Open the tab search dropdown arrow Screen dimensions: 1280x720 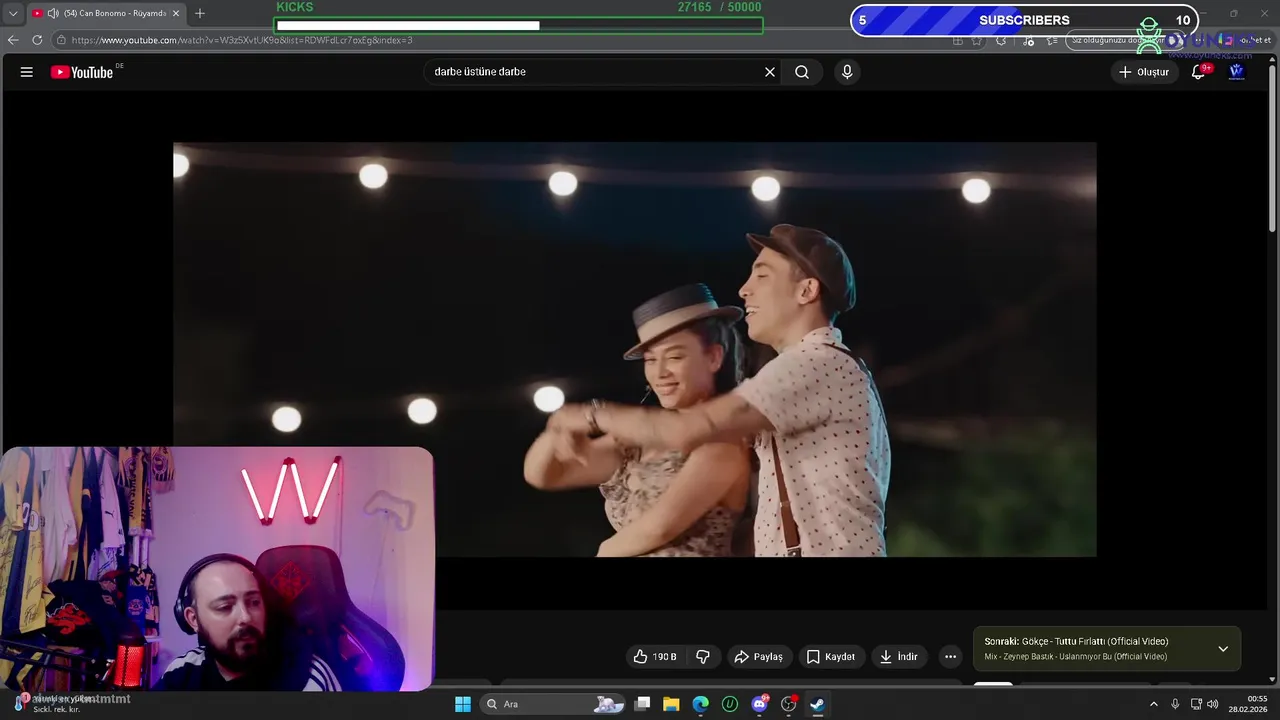pyautogui.click(x=13, y=13)
